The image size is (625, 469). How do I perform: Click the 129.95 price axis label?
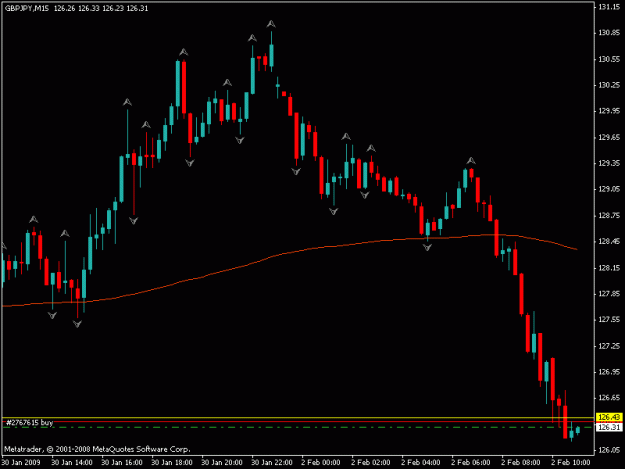pos(609,111)
